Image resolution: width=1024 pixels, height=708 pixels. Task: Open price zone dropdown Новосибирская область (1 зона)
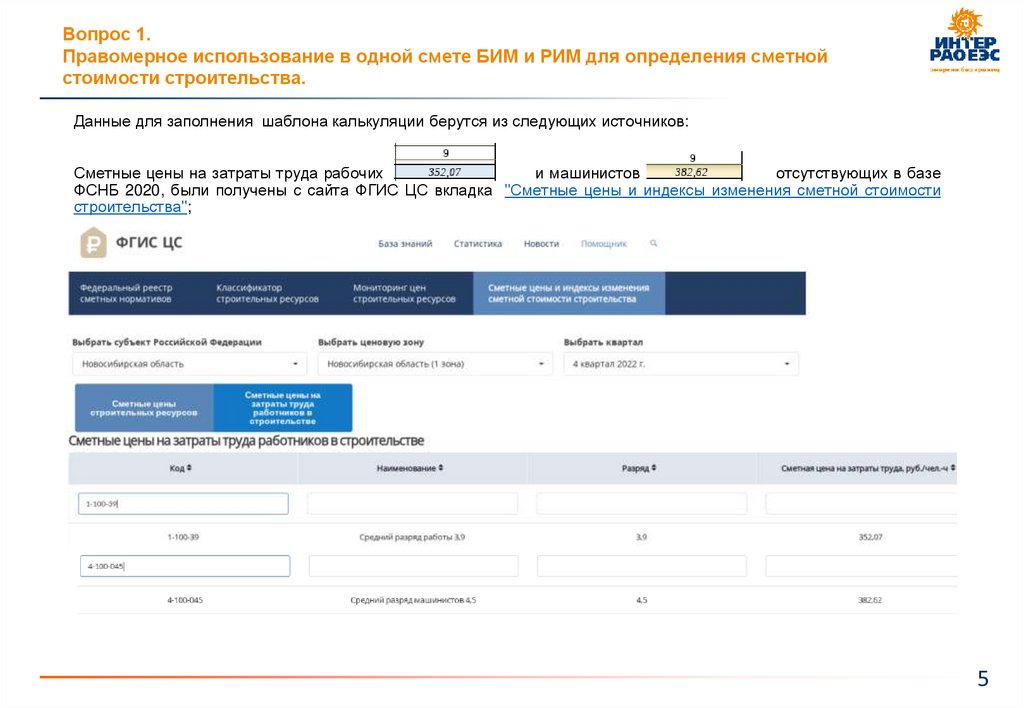(x=435, y=364)
